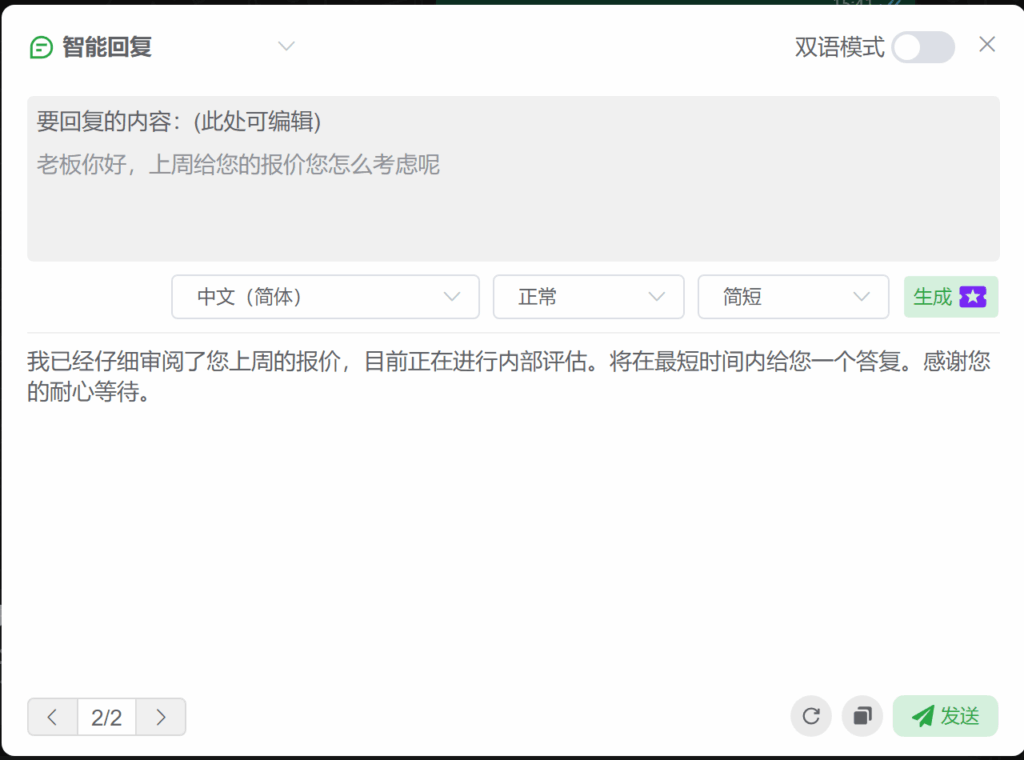
Task: Go to next reply with right arrow
Action: click(x=161, y=717)
